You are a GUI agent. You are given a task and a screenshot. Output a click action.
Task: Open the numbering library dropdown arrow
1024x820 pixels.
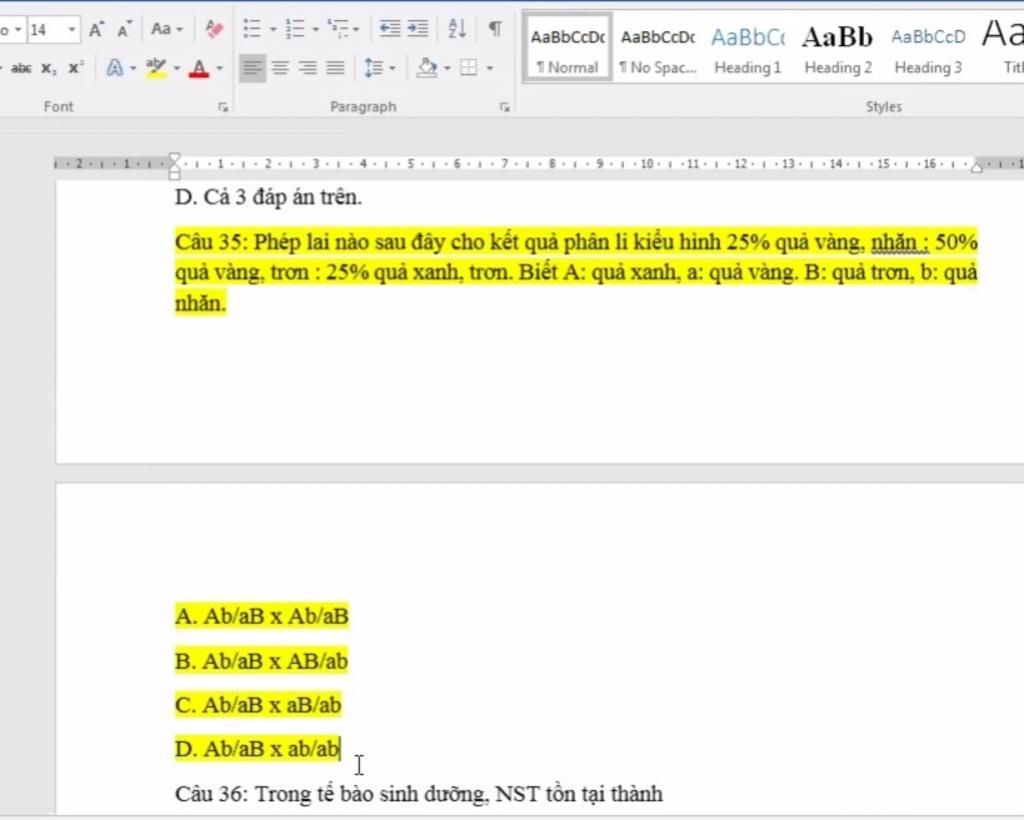click(315, 29)
